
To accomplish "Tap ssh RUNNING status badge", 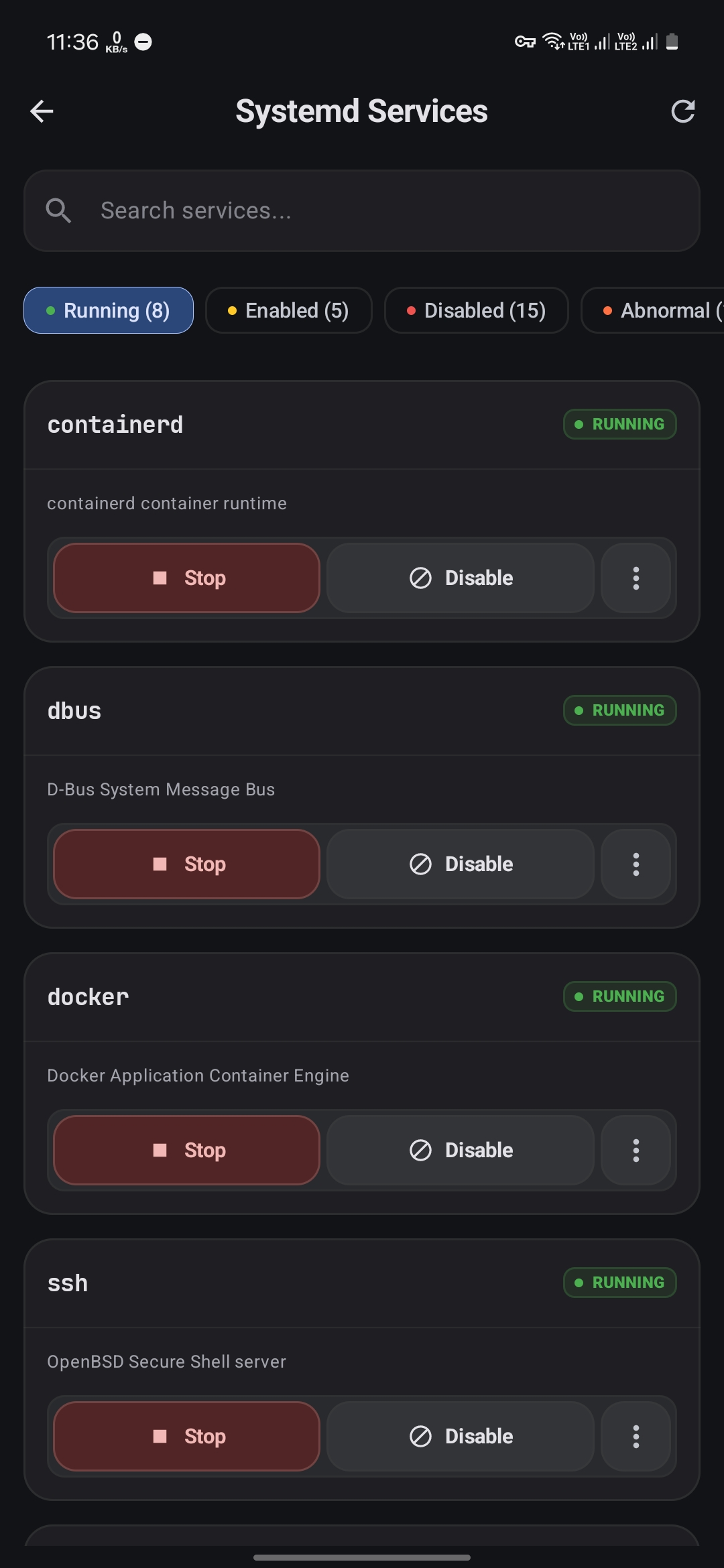I will (620, 1283).
